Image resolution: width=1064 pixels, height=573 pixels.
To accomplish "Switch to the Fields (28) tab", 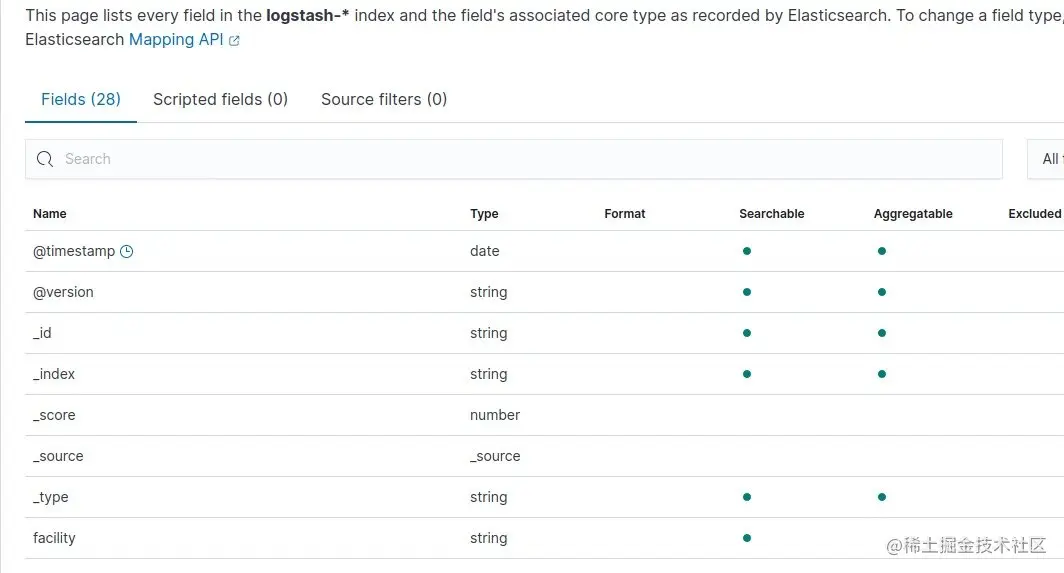I will 81,99.
